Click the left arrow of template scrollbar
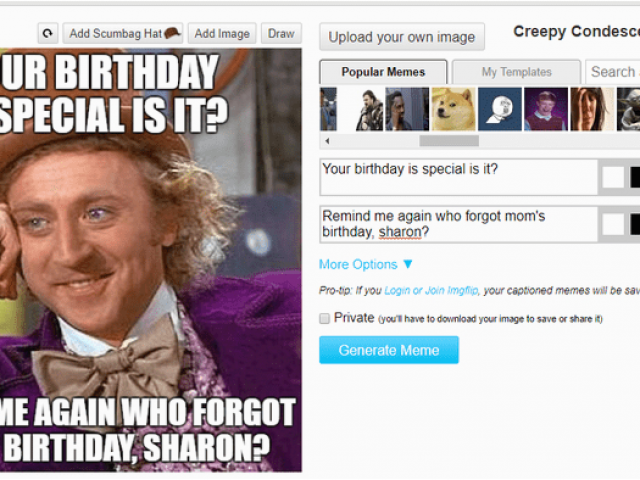This screenshot has width=640, height=480. click(327, 141)
